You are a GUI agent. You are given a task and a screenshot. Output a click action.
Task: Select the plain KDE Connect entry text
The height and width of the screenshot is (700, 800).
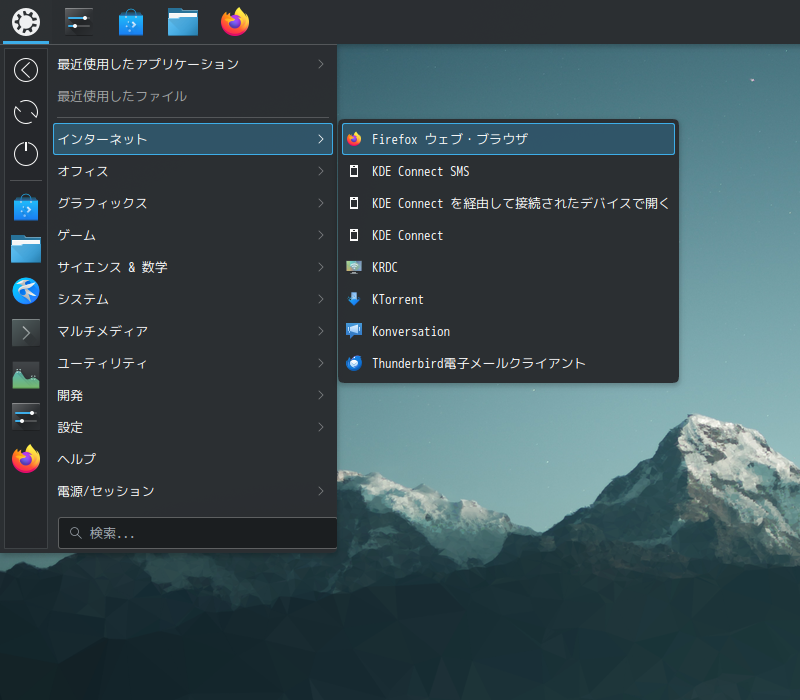click(407, 235)
